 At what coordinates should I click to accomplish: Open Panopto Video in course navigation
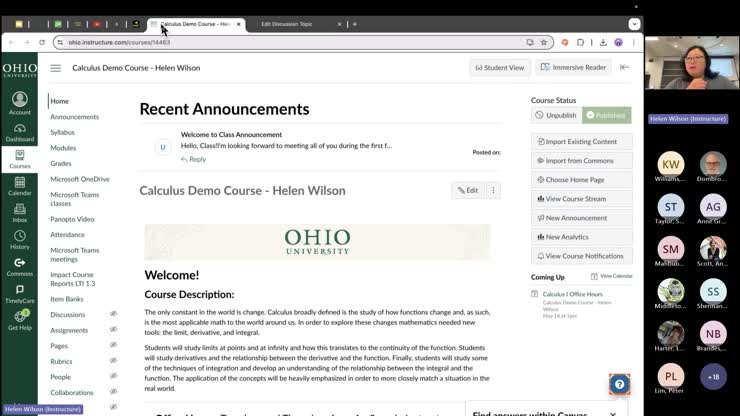(72, 219)
